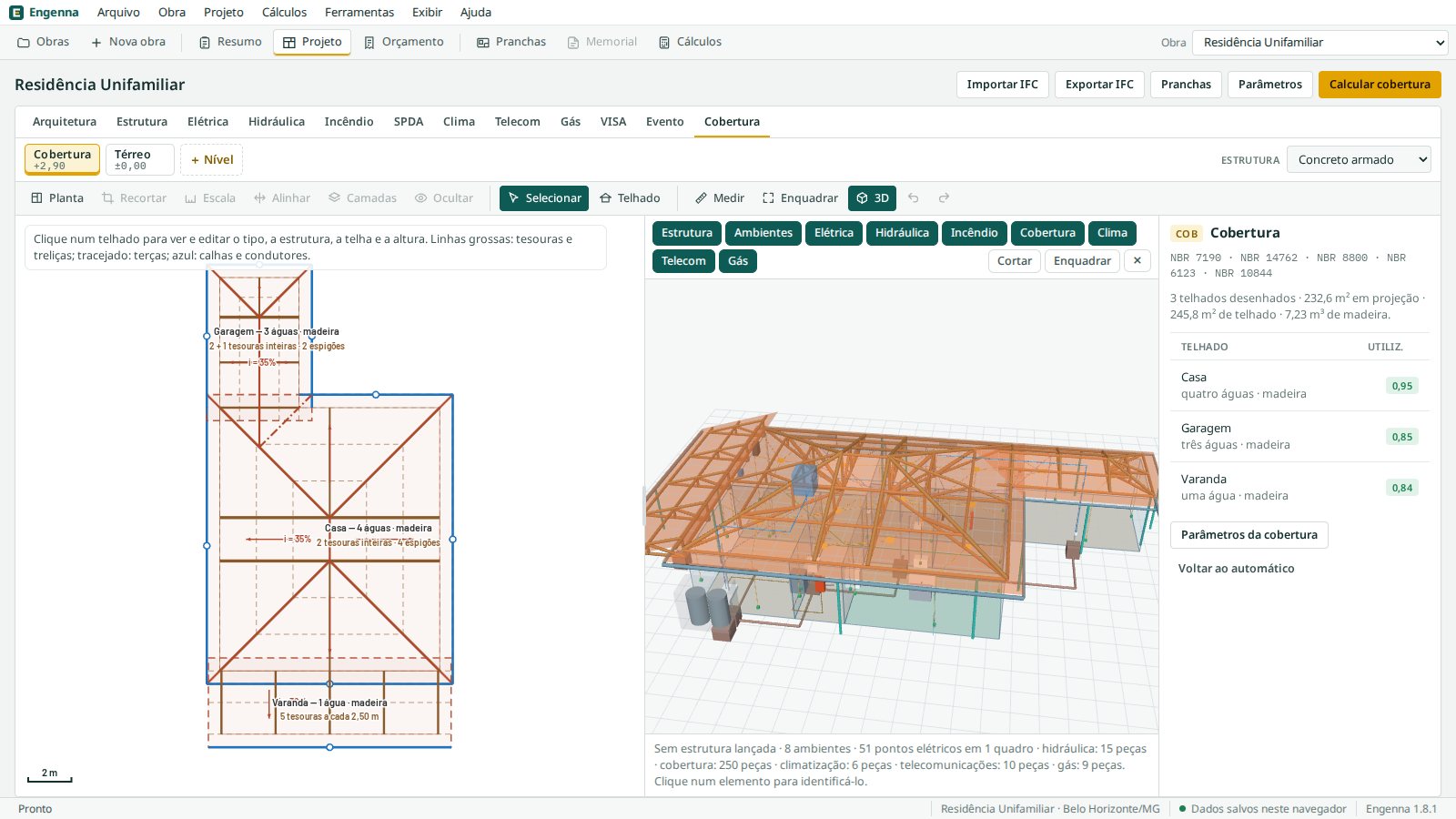Switch to the Planta view tool
The height and width of the screenshot is (819, 1456).
(57, 198)
